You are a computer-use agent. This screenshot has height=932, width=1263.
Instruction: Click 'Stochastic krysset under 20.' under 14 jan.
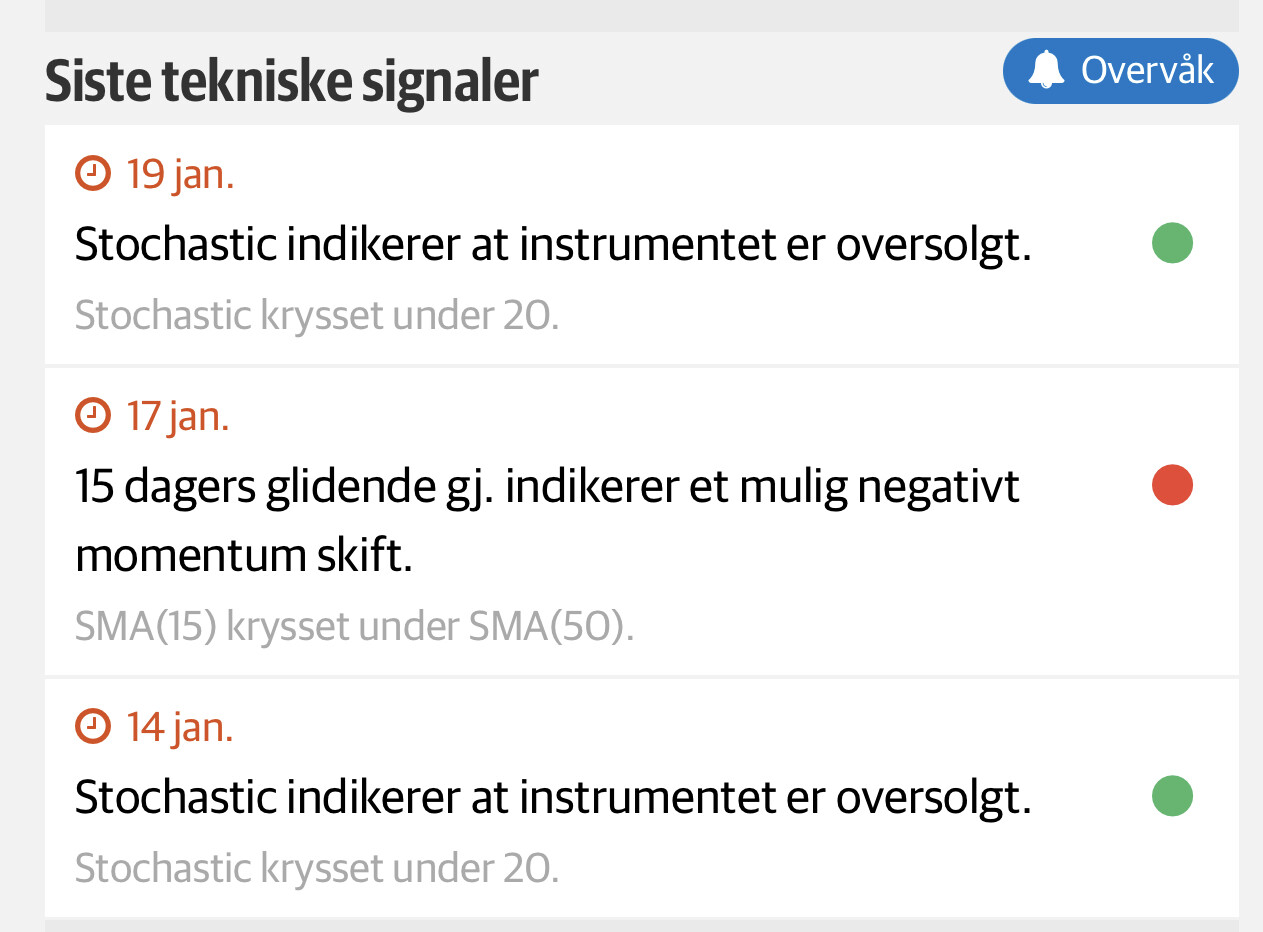coord(316,868)
